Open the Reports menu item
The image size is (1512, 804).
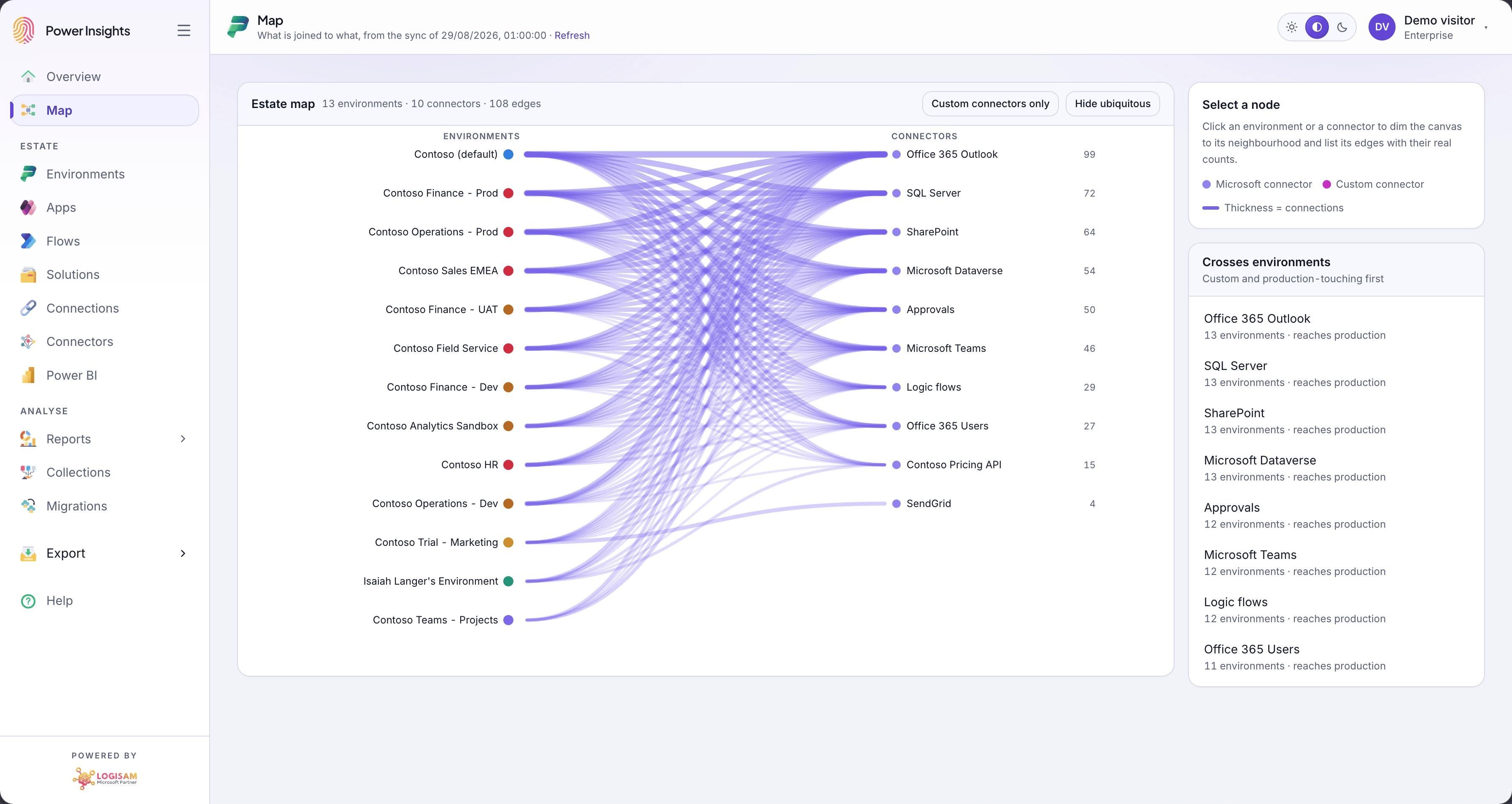[x=105, y=438]
